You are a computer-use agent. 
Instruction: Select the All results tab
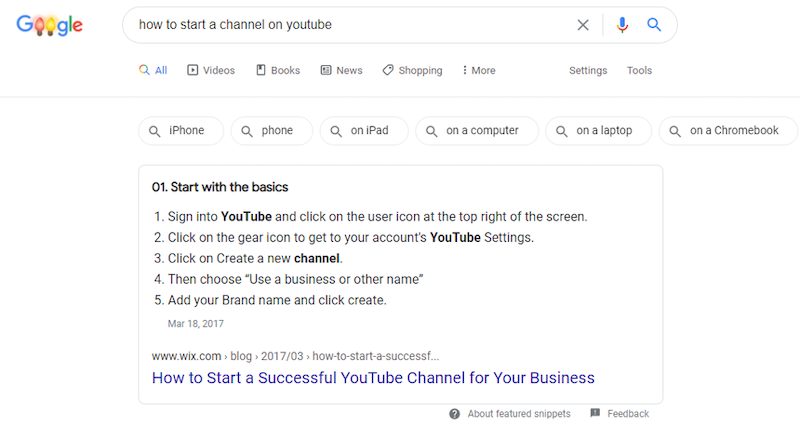coord(153,71)
